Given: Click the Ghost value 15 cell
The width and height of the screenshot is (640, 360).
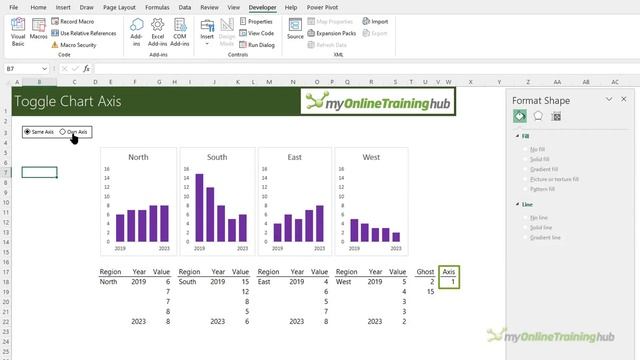Looking at the screenshot, I should pyautogui.click(x=425, y=291).
